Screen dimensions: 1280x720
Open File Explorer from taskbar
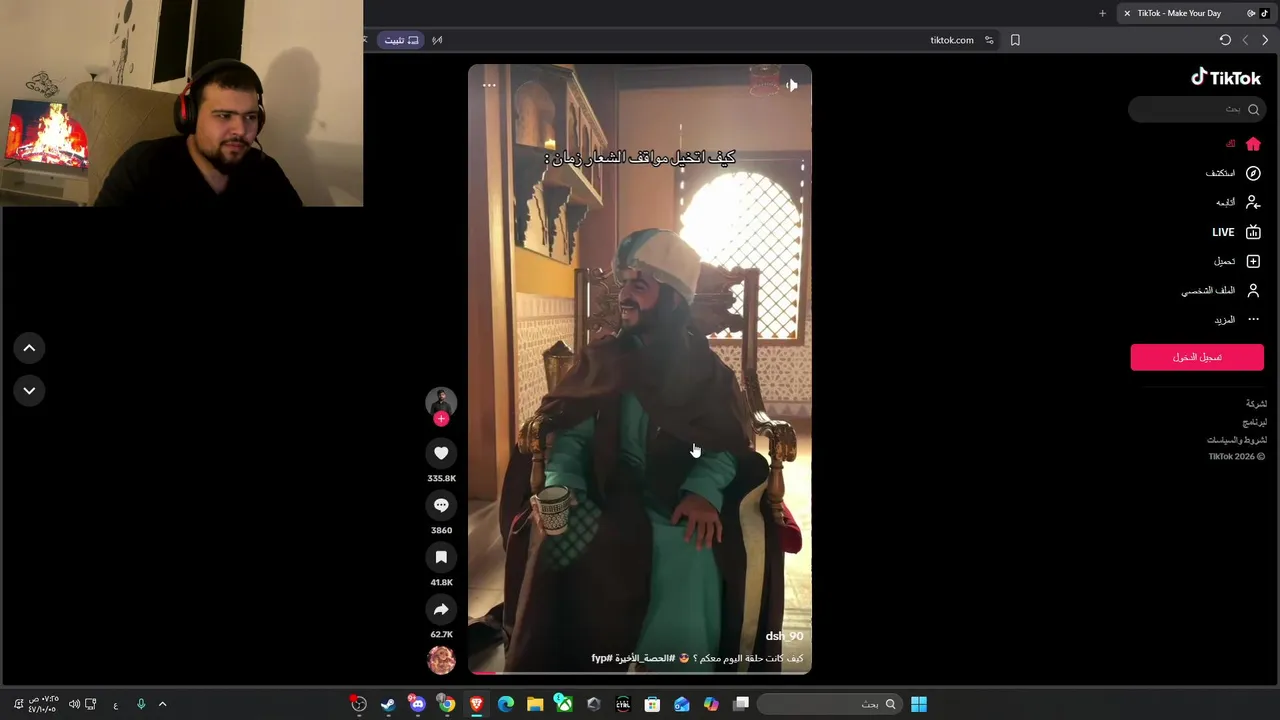click(535, 704)
